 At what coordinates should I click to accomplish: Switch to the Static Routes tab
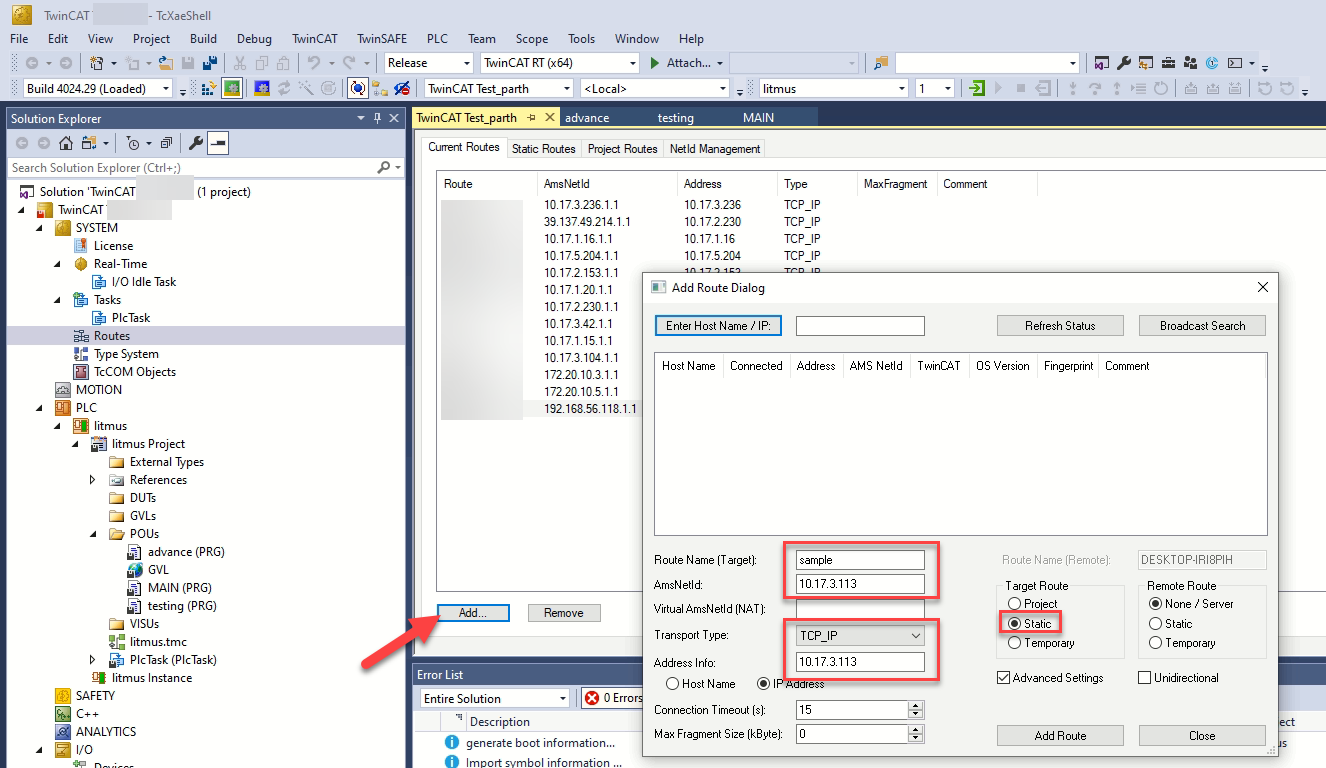[543, 149]
